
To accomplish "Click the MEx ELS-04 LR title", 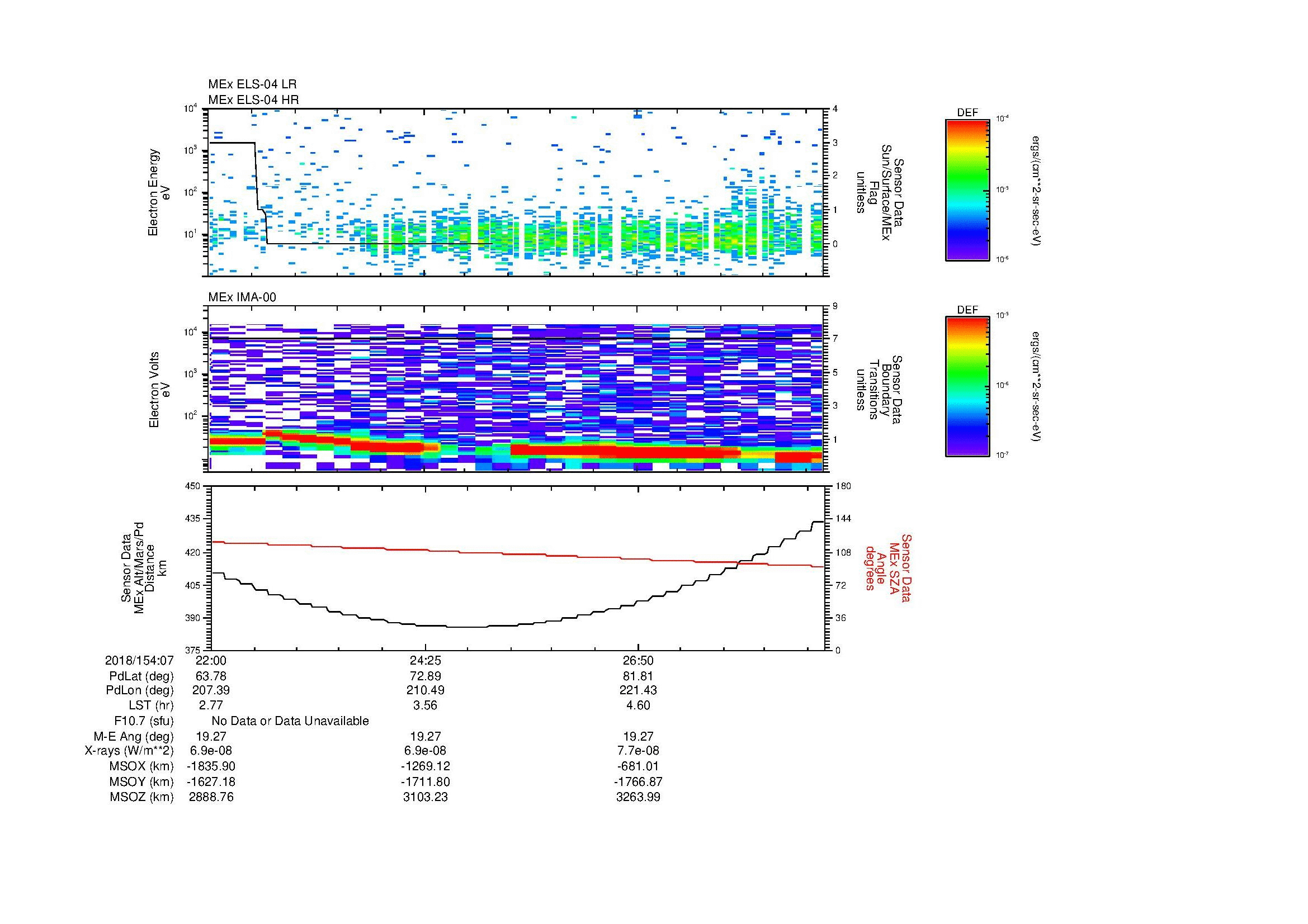I will (252, 84).
